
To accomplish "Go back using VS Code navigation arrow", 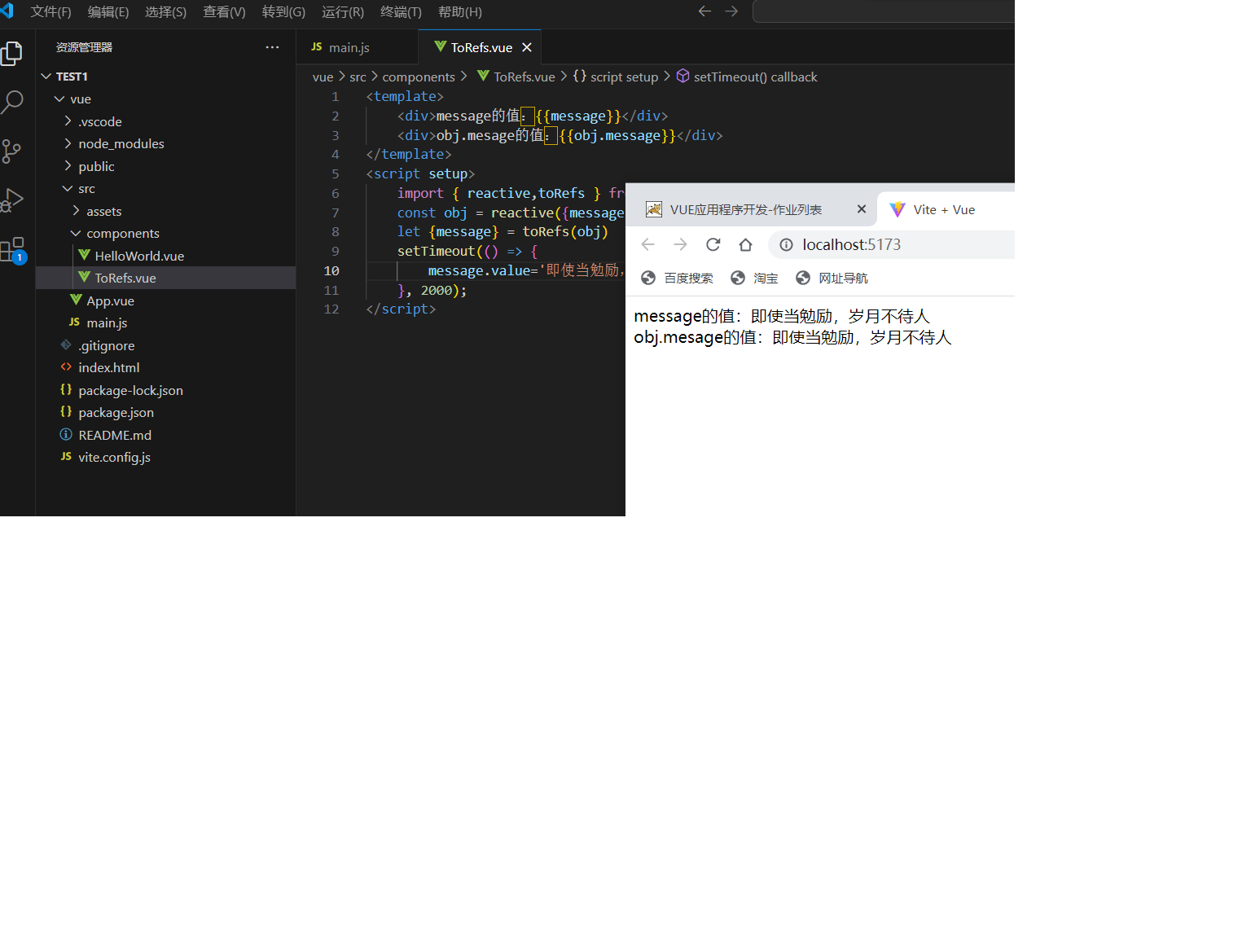I will tap(705, 11).
